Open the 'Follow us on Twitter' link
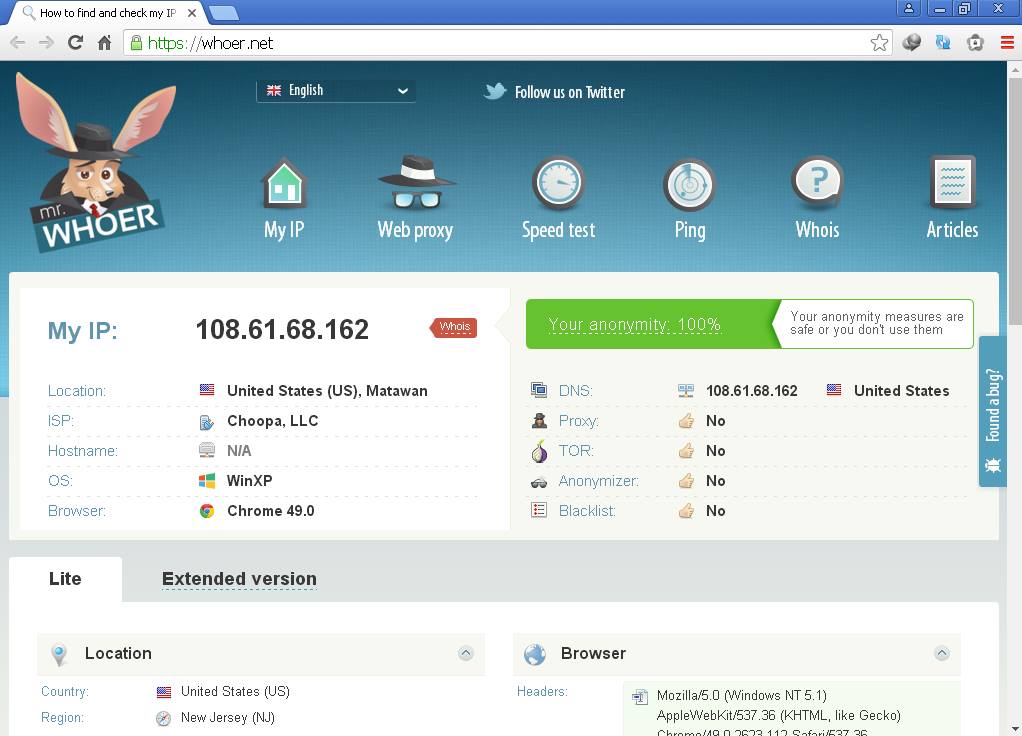 570,93
